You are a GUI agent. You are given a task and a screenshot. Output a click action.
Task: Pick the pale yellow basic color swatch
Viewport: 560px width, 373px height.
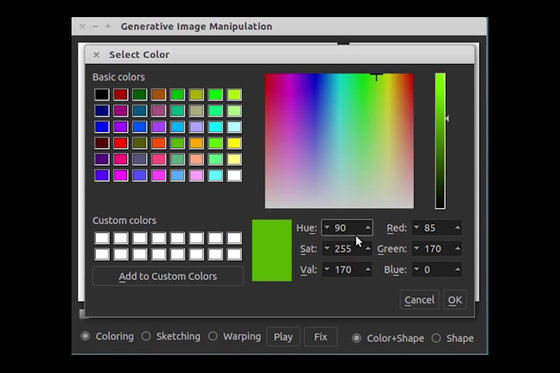234,159
